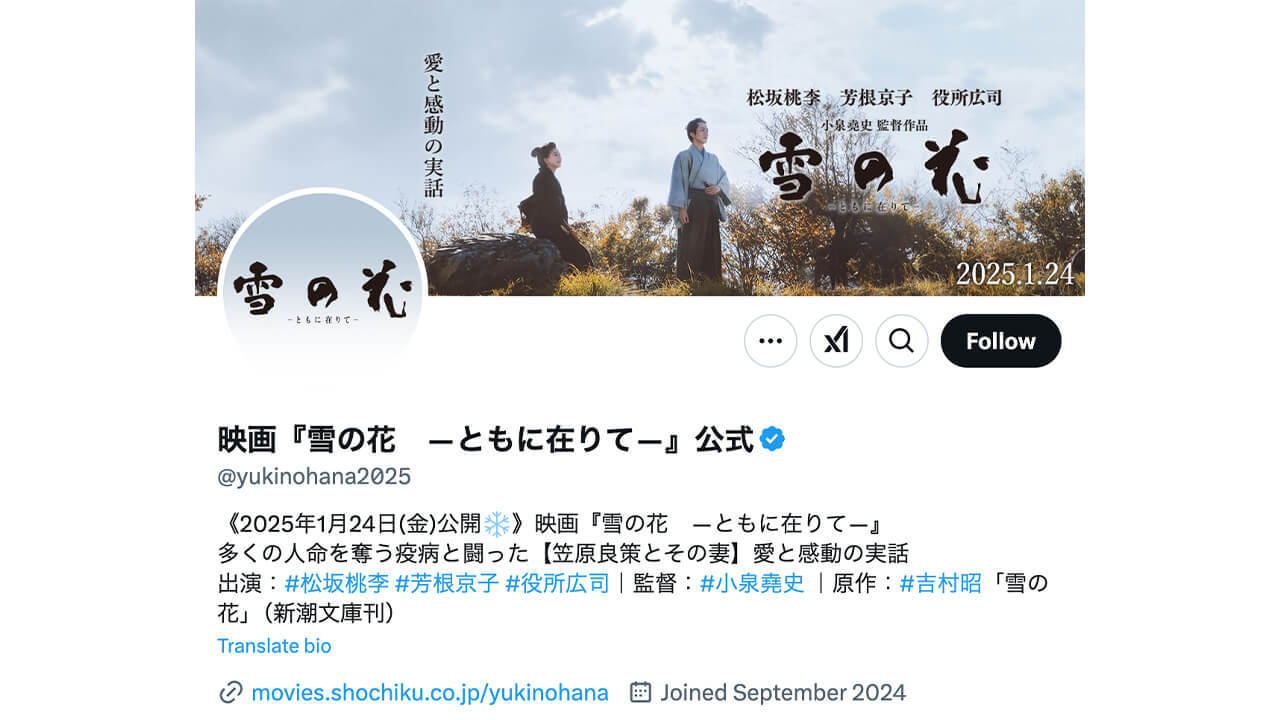
Task: Click the profile display name 映画『雪の花』公式
Action: [486, 439]
